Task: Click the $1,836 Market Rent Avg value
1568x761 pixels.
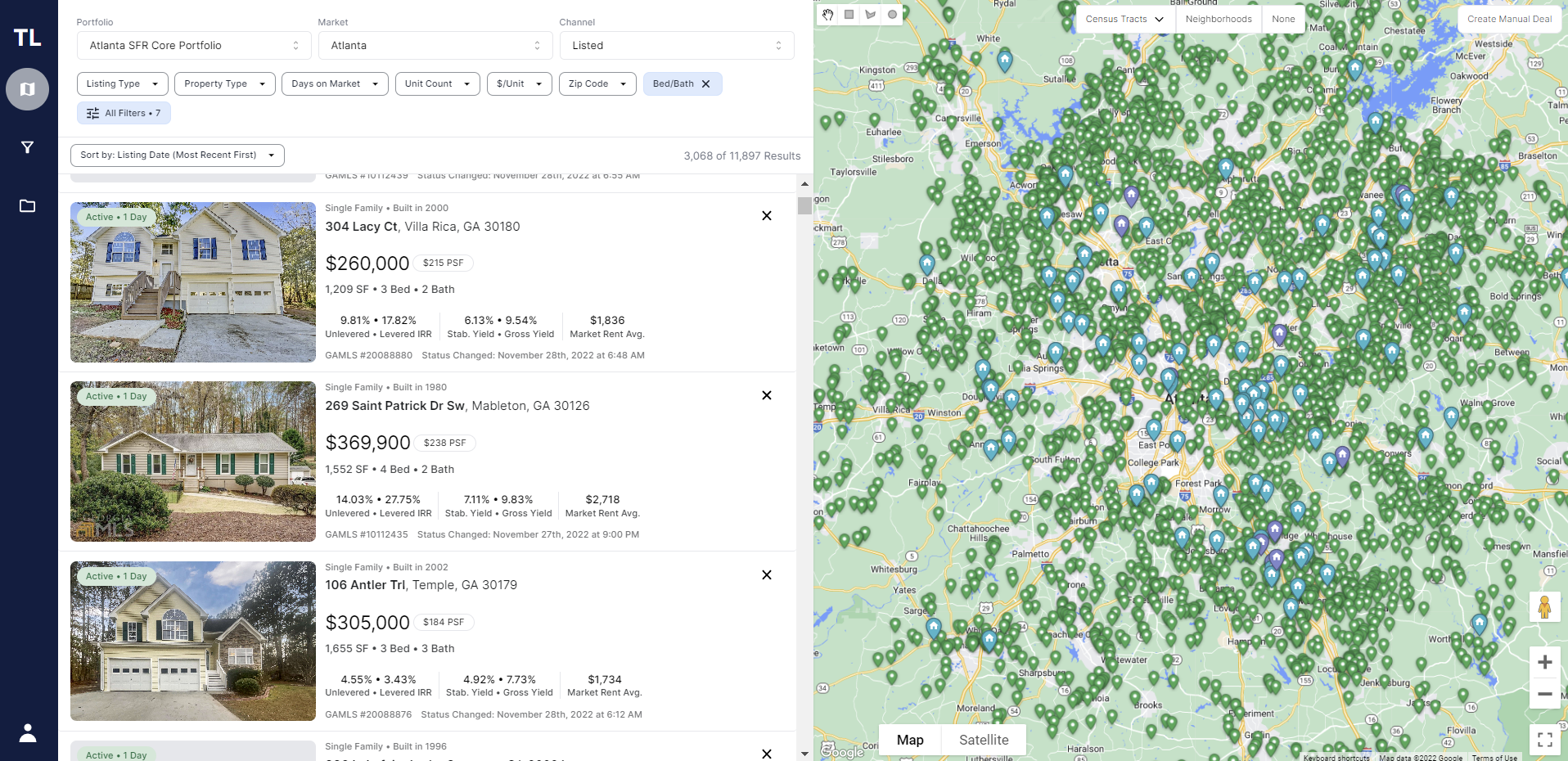Action: tap(607, 321)
